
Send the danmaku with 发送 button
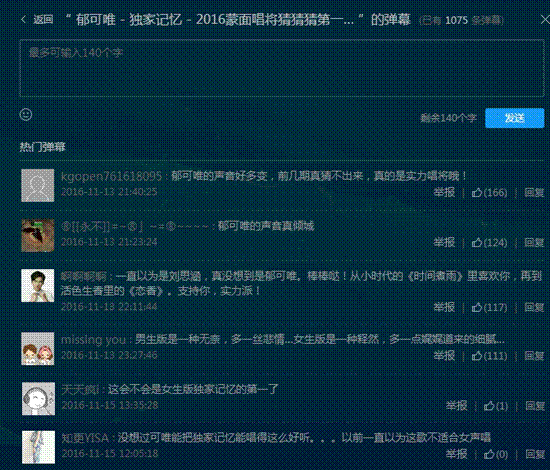tap(515, 118)
